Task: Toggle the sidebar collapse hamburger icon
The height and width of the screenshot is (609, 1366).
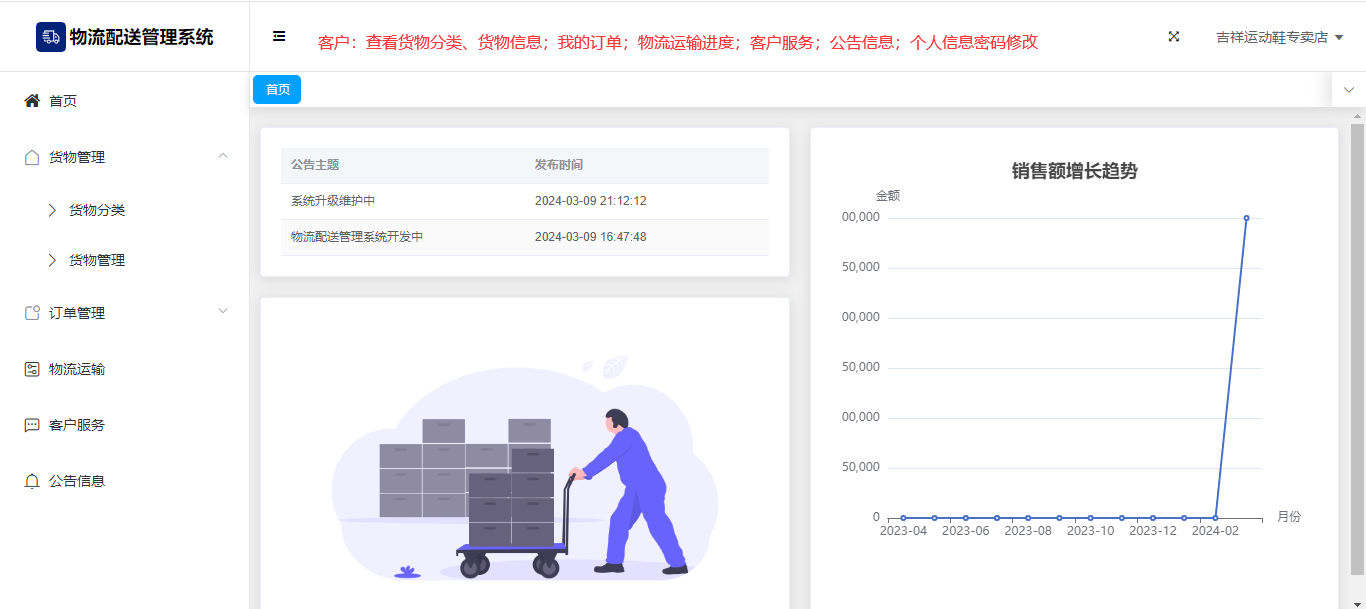Action: click(x=279, y=36)
